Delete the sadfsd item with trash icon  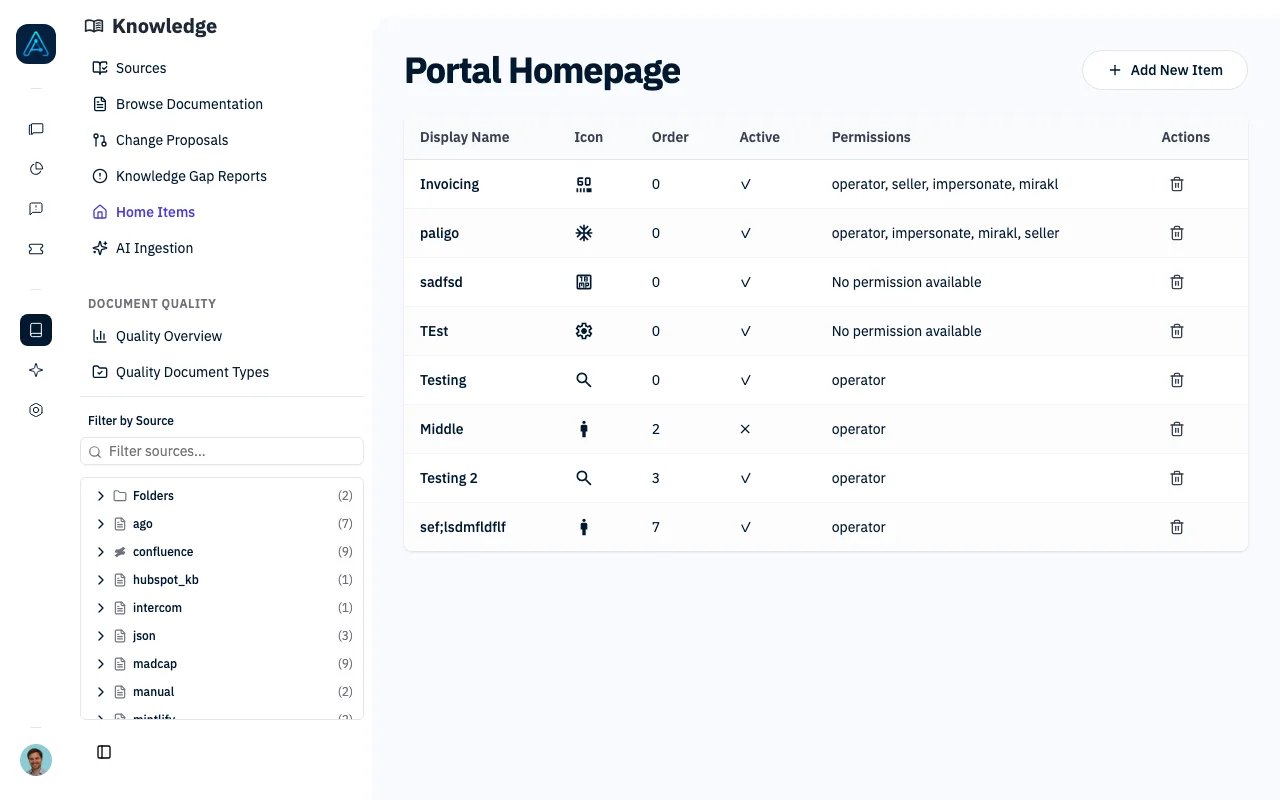(x=1177, y=282)
